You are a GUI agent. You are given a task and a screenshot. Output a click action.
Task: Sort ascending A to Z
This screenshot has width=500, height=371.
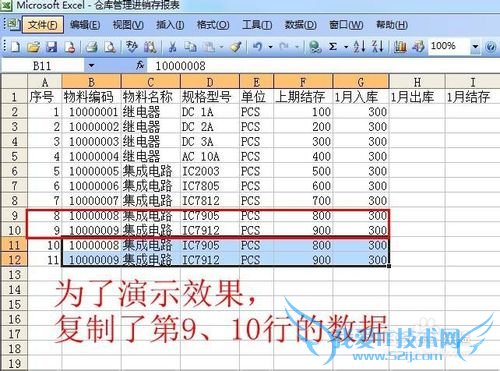[x=359, y=47]
